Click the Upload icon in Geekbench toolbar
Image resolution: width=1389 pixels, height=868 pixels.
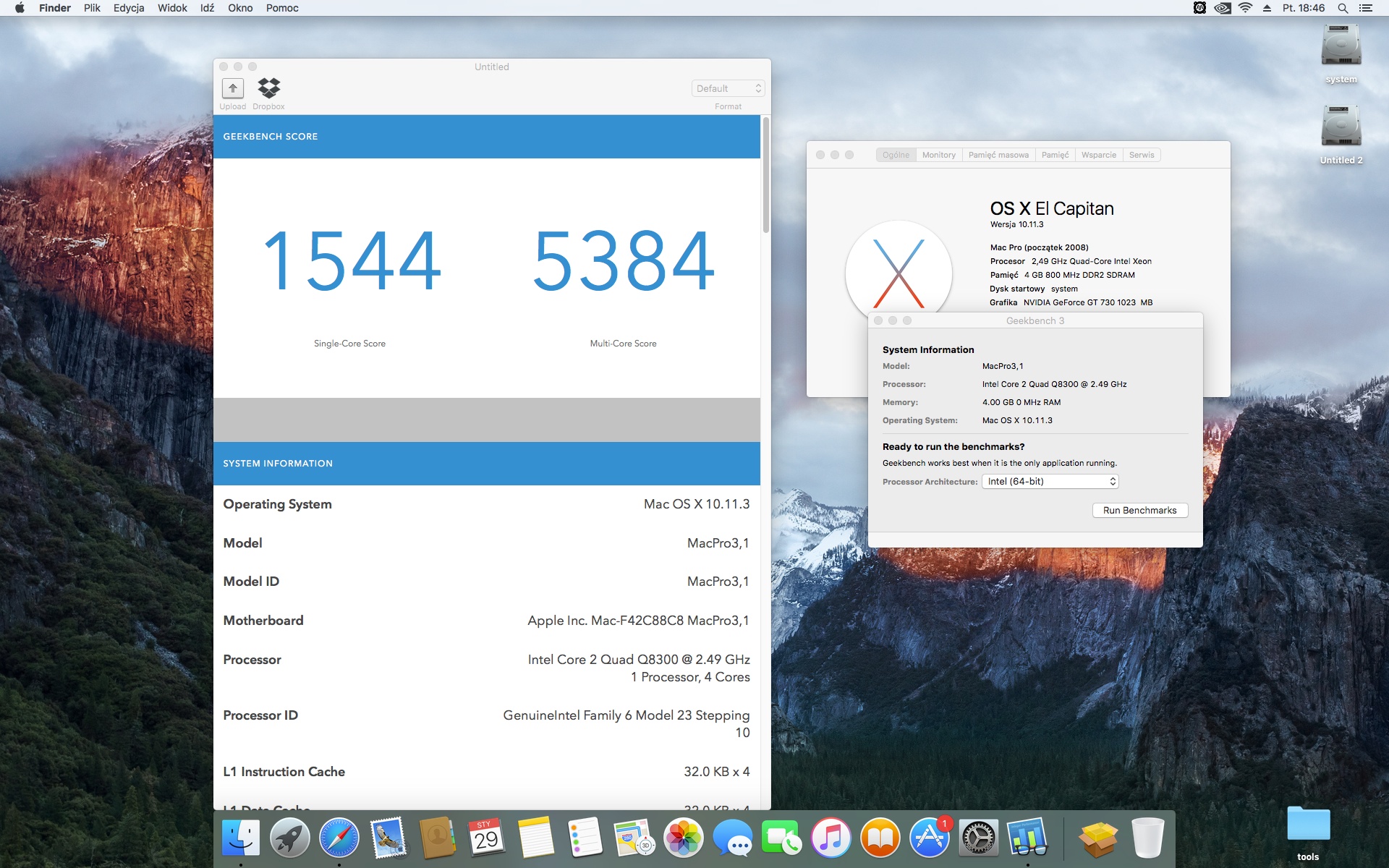coord(232,88)
